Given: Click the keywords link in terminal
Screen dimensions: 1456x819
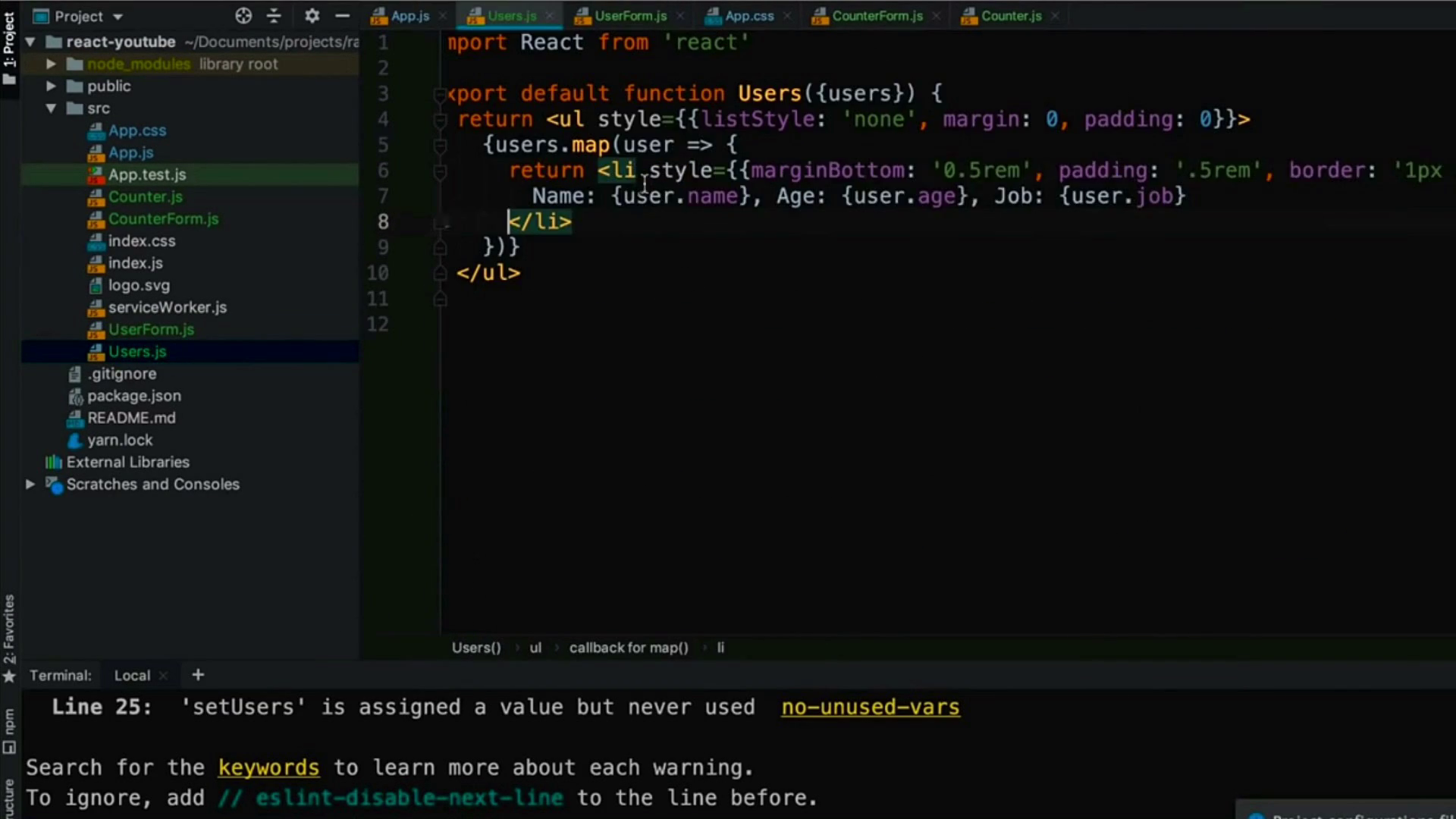Looking at the screenshot, I should coord(268,767).
